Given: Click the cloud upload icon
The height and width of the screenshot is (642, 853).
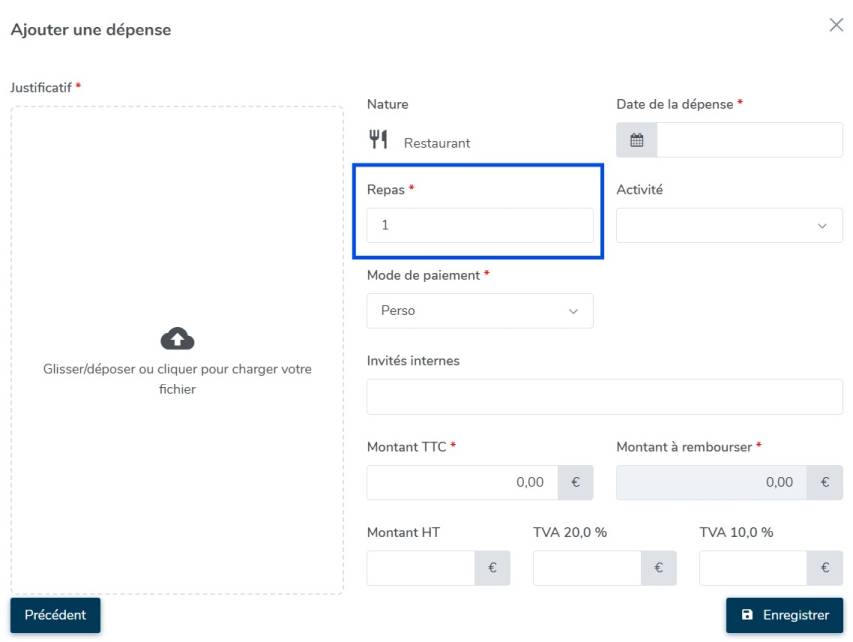Looking at the screenshot, I should [177, 338].
